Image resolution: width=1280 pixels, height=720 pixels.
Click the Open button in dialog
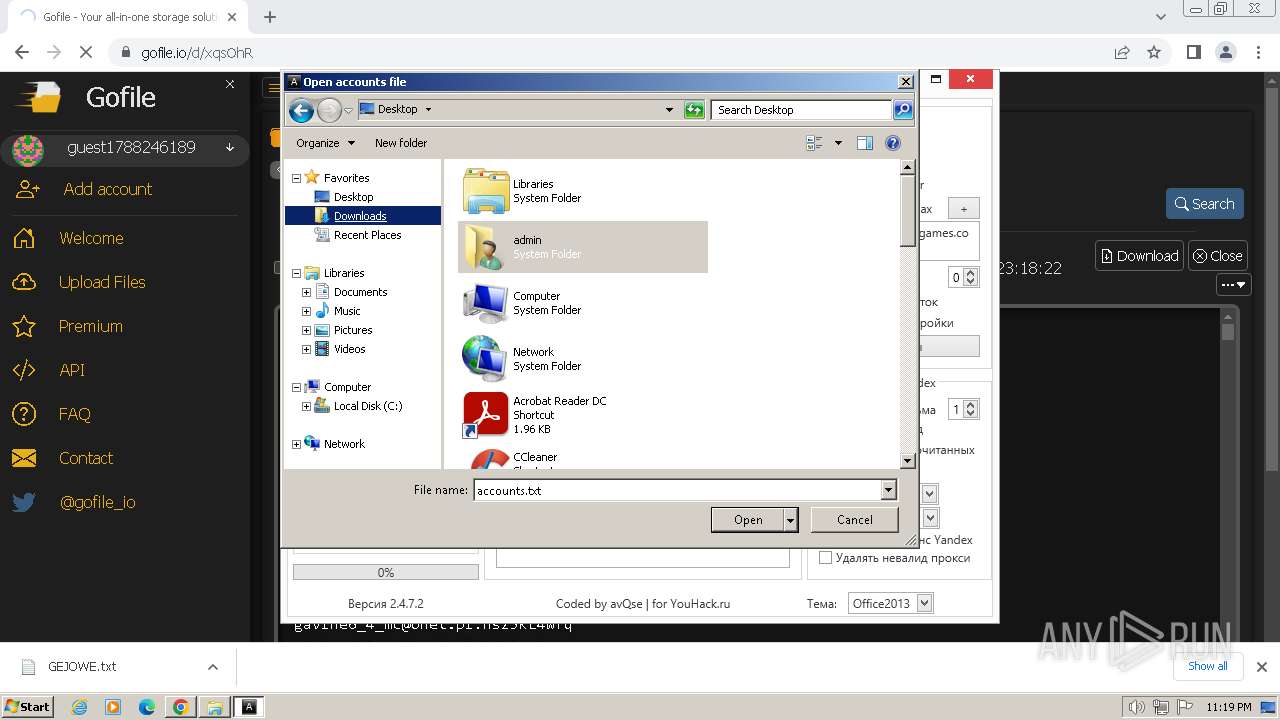coord(748,520)
